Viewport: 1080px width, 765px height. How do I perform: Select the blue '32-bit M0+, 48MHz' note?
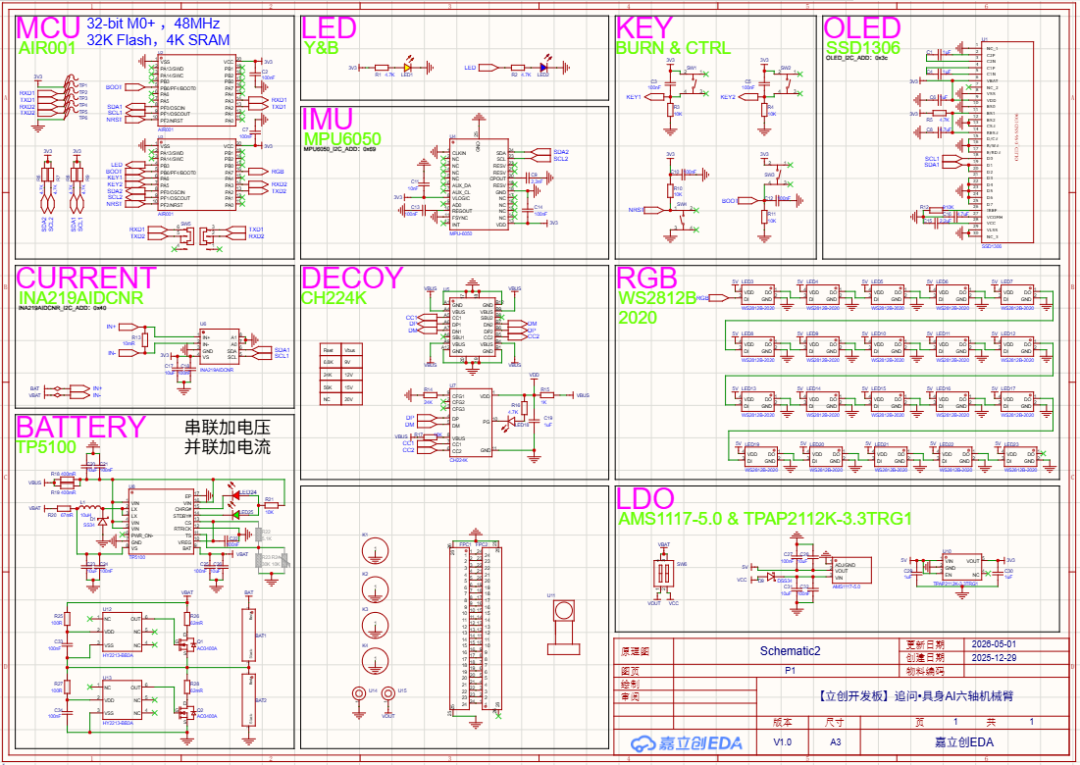tap(153, 24)
